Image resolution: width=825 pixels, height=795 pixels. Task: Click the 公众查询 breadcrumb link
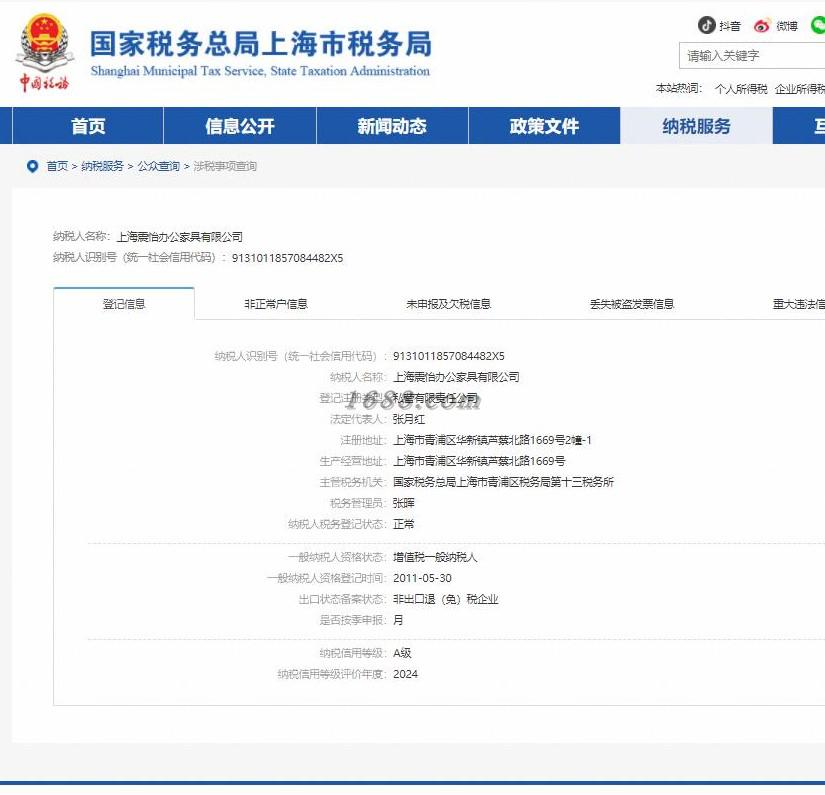coord(158,166)
